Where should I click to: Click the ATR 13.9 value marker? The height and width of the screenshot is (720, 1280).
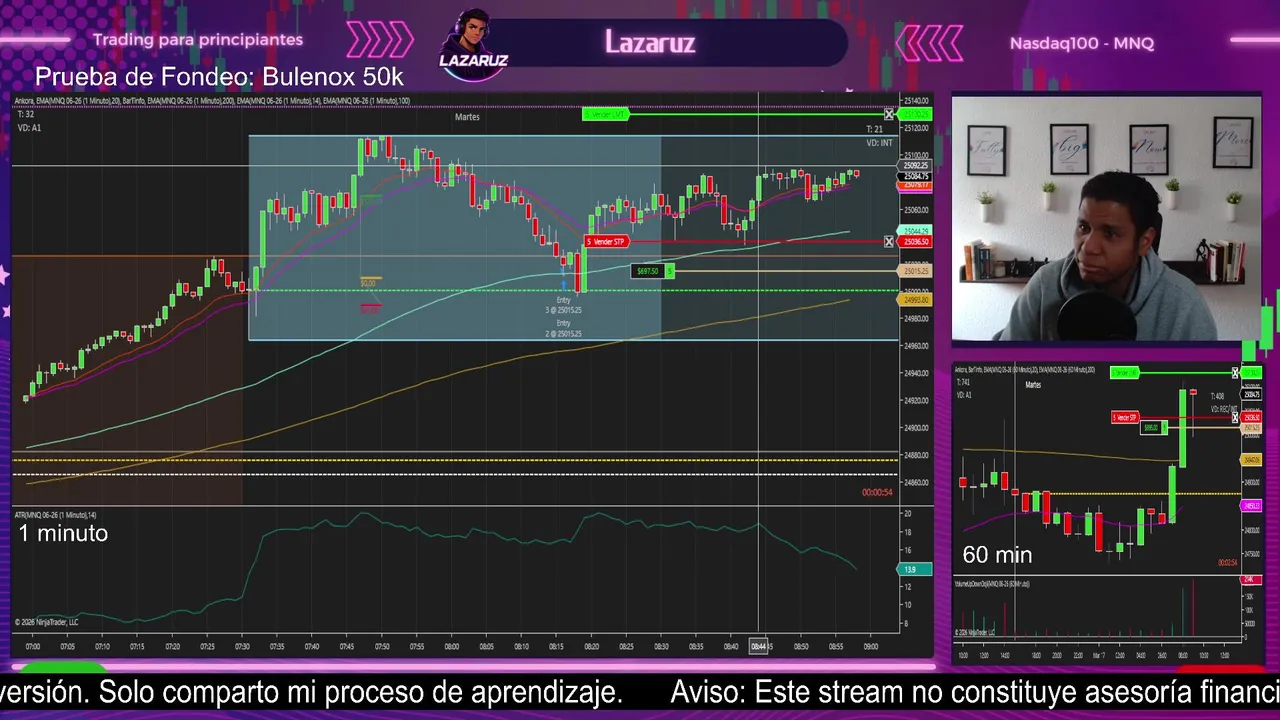click(x=913, y=569)
